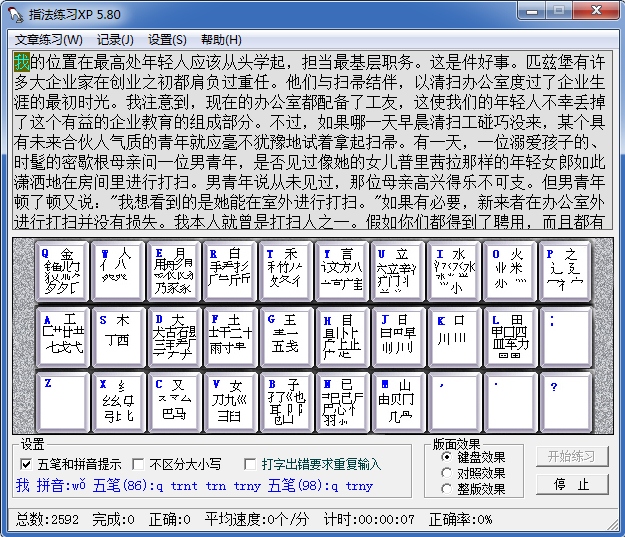Uncheck 五笔和拼音提示 checkbox
Screen dimensions: 625x537
pyautogui.click(x=26, y=464)
